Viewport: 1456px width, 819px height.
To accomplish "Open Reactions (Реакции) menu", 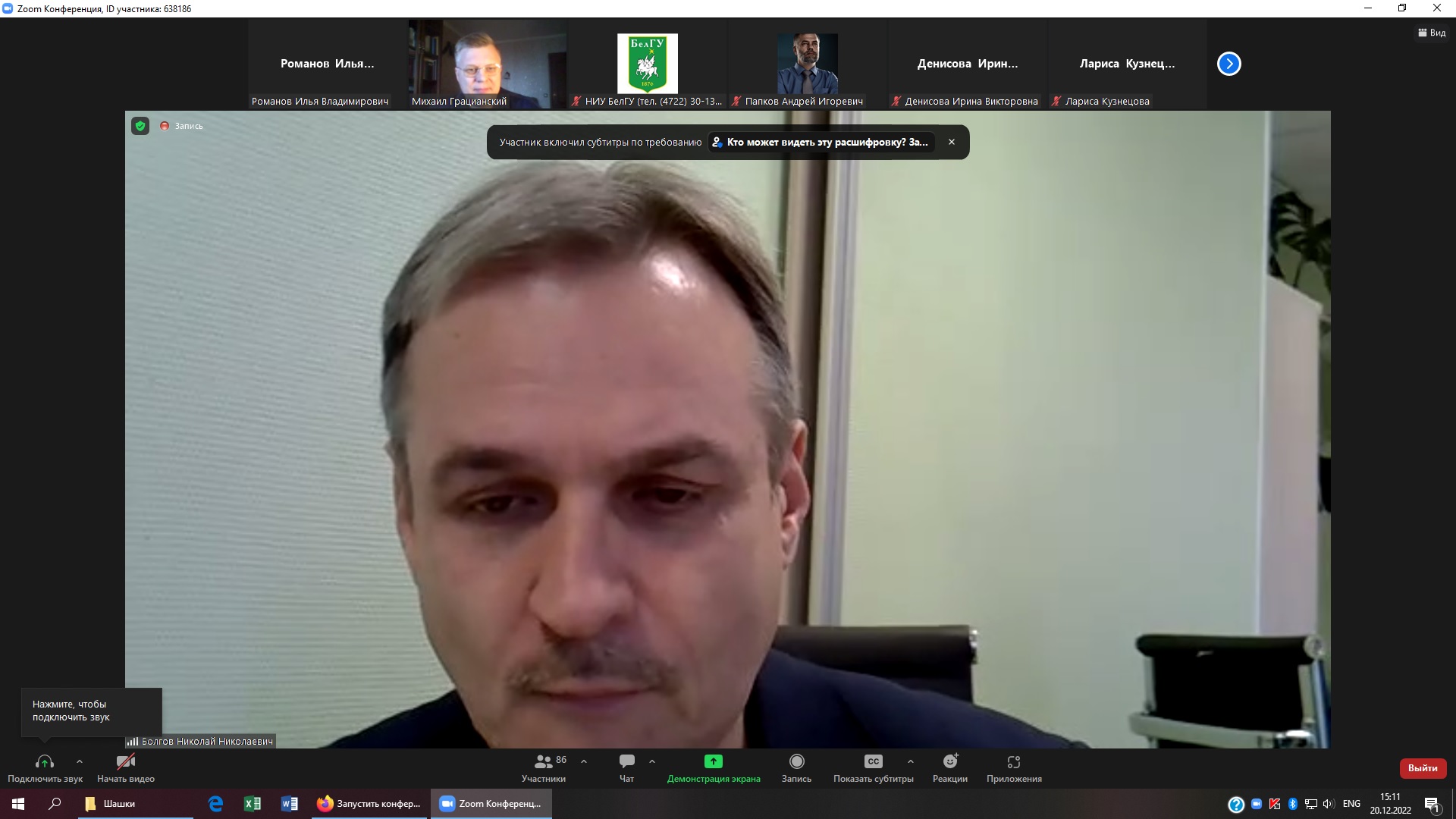I will point(949,767).
